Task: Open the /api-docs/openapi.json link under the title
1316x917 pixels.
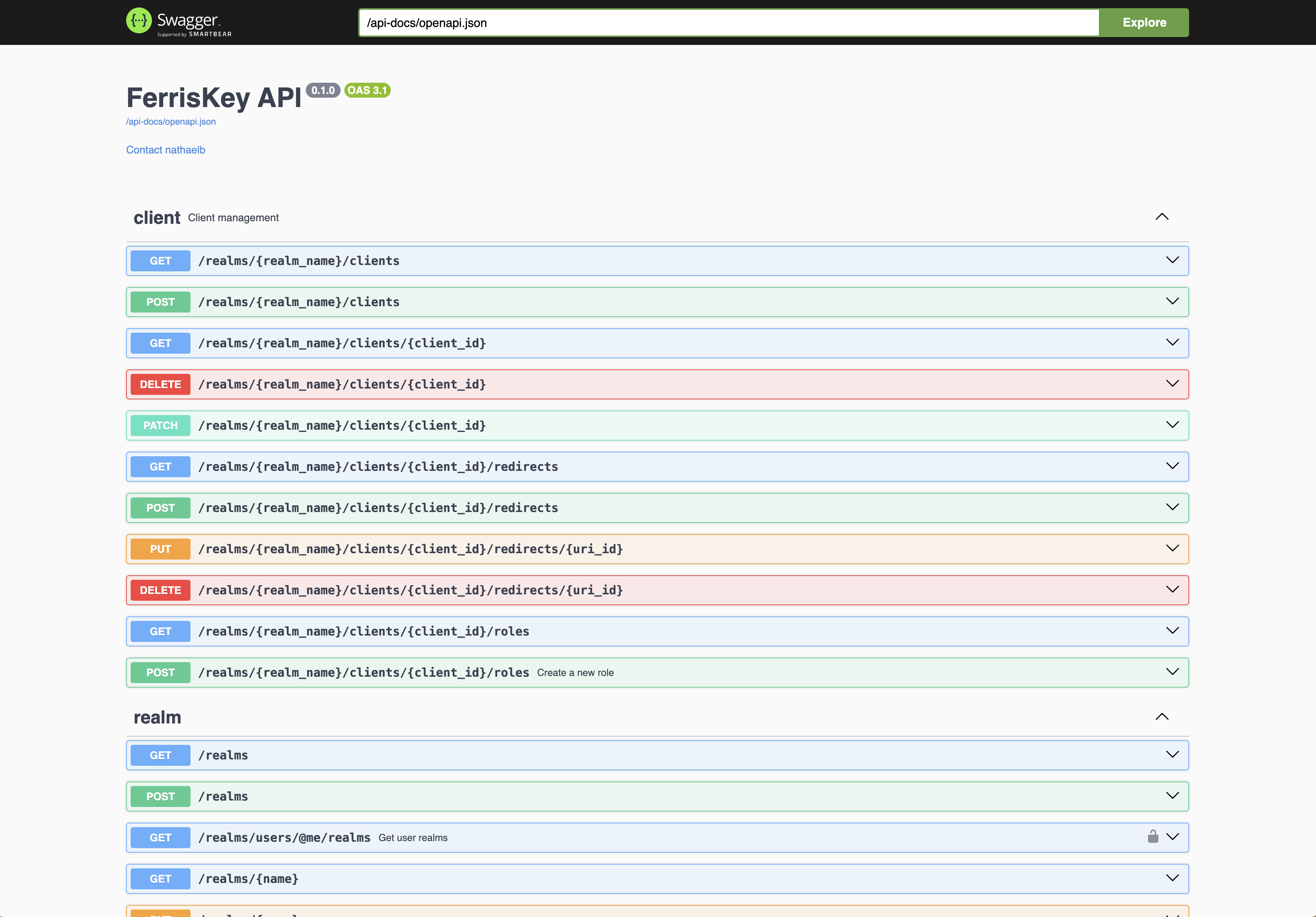Action: (x=171, y=122)
